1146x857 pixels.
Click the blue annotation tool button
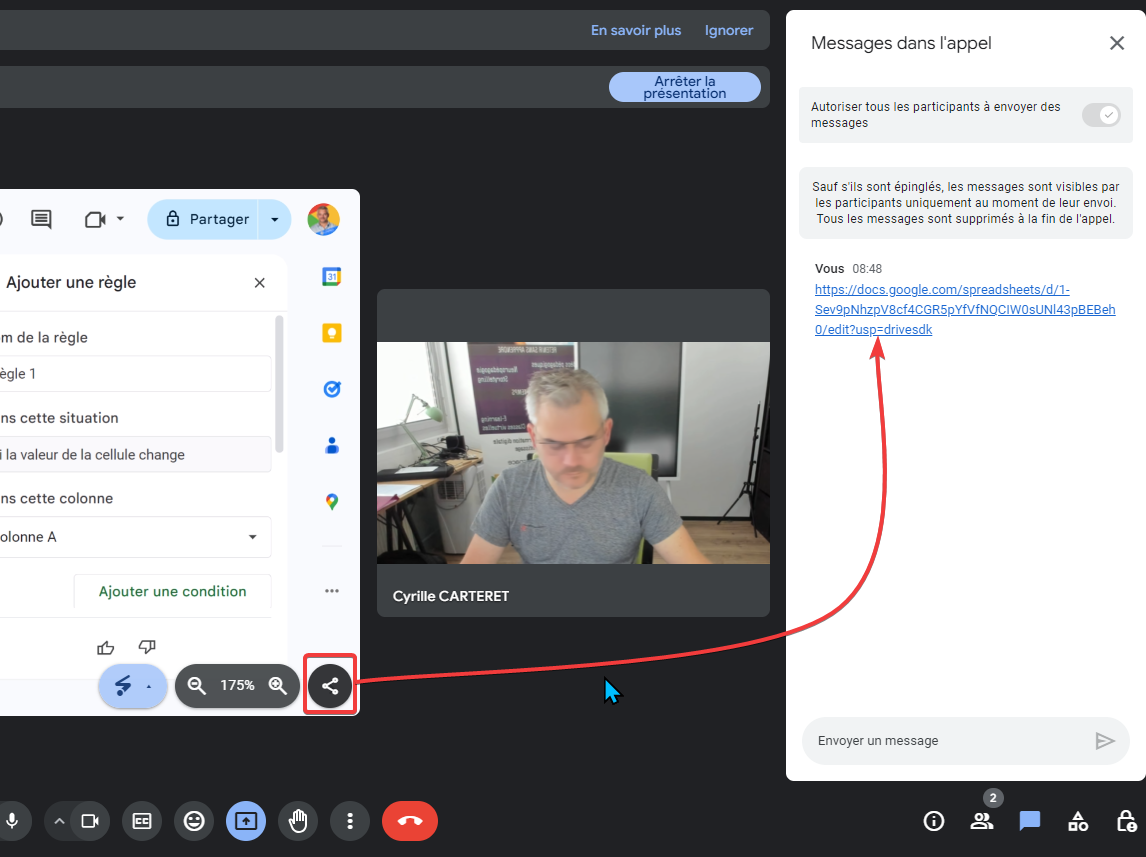tap(123, 685)
